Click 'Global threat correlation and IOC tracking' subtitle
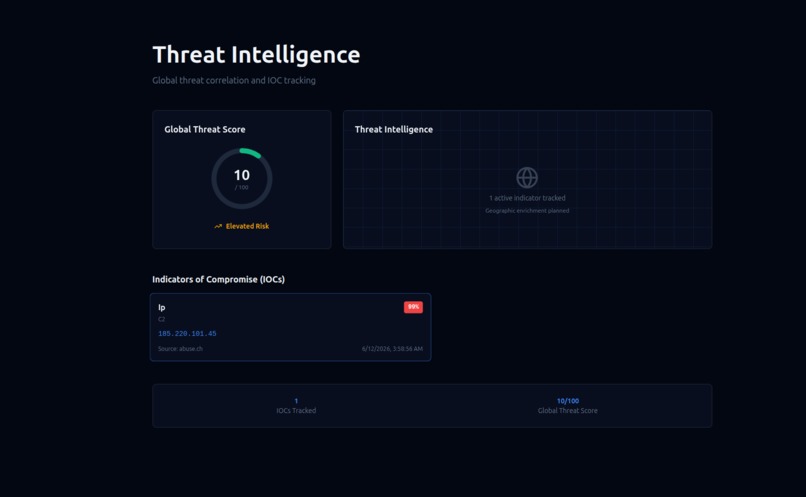Screen dimensions: 806x497 click(234, 80)
